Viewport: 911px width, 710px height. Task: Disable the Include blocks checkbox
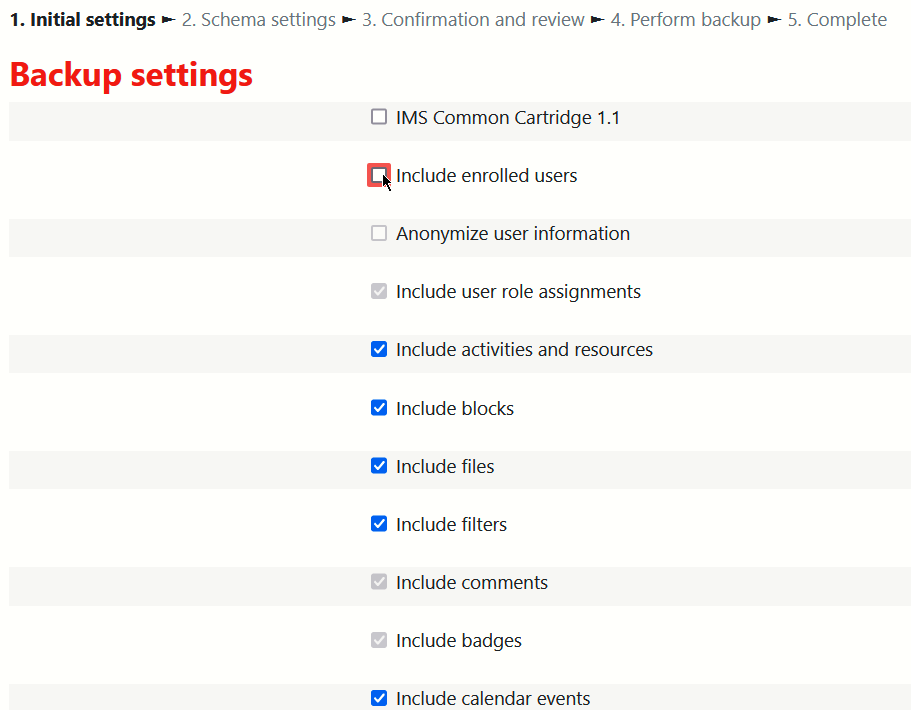pyautogui.click(x=379, y=408)
